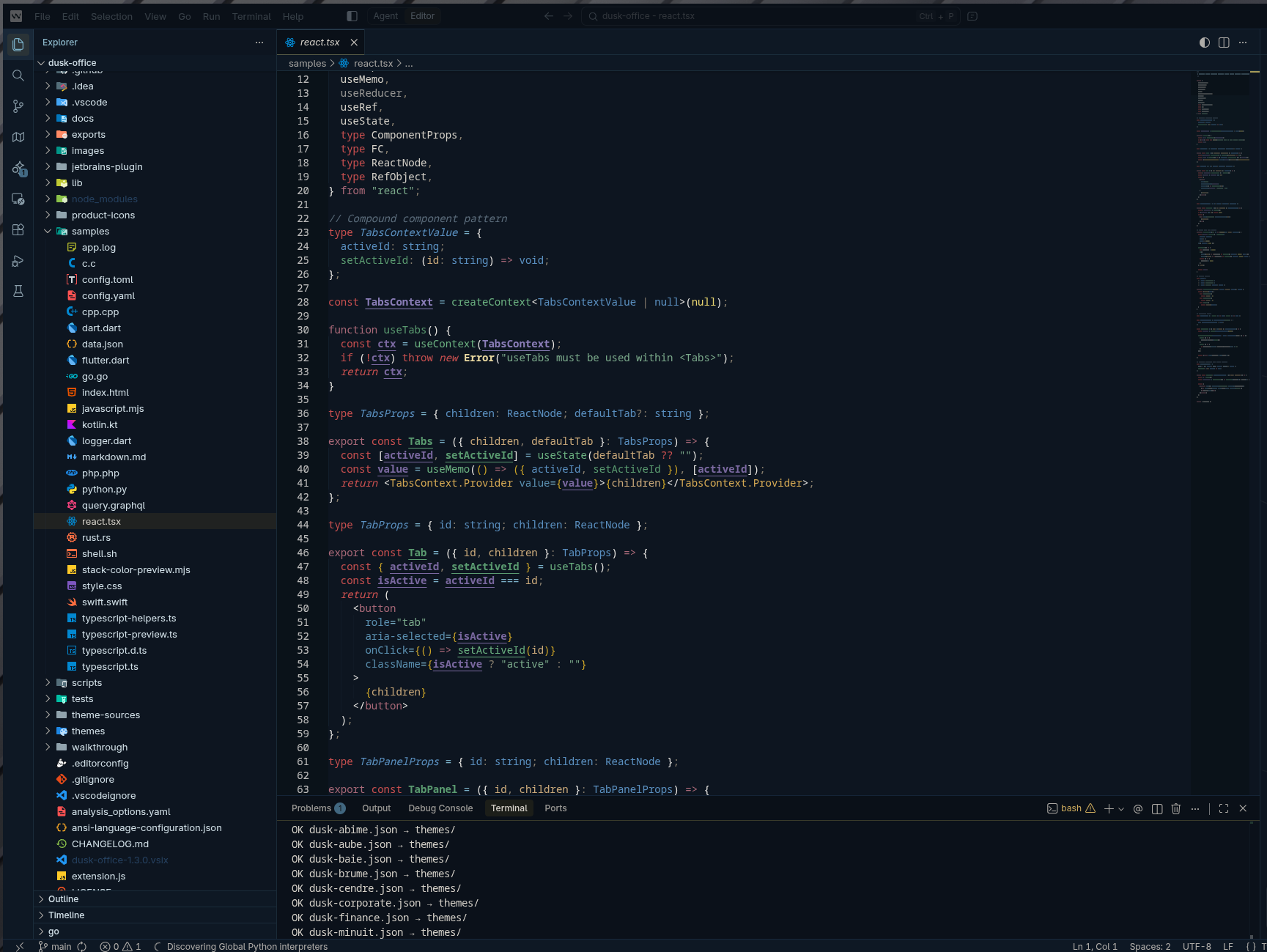Split the terminal pane

1157,808
